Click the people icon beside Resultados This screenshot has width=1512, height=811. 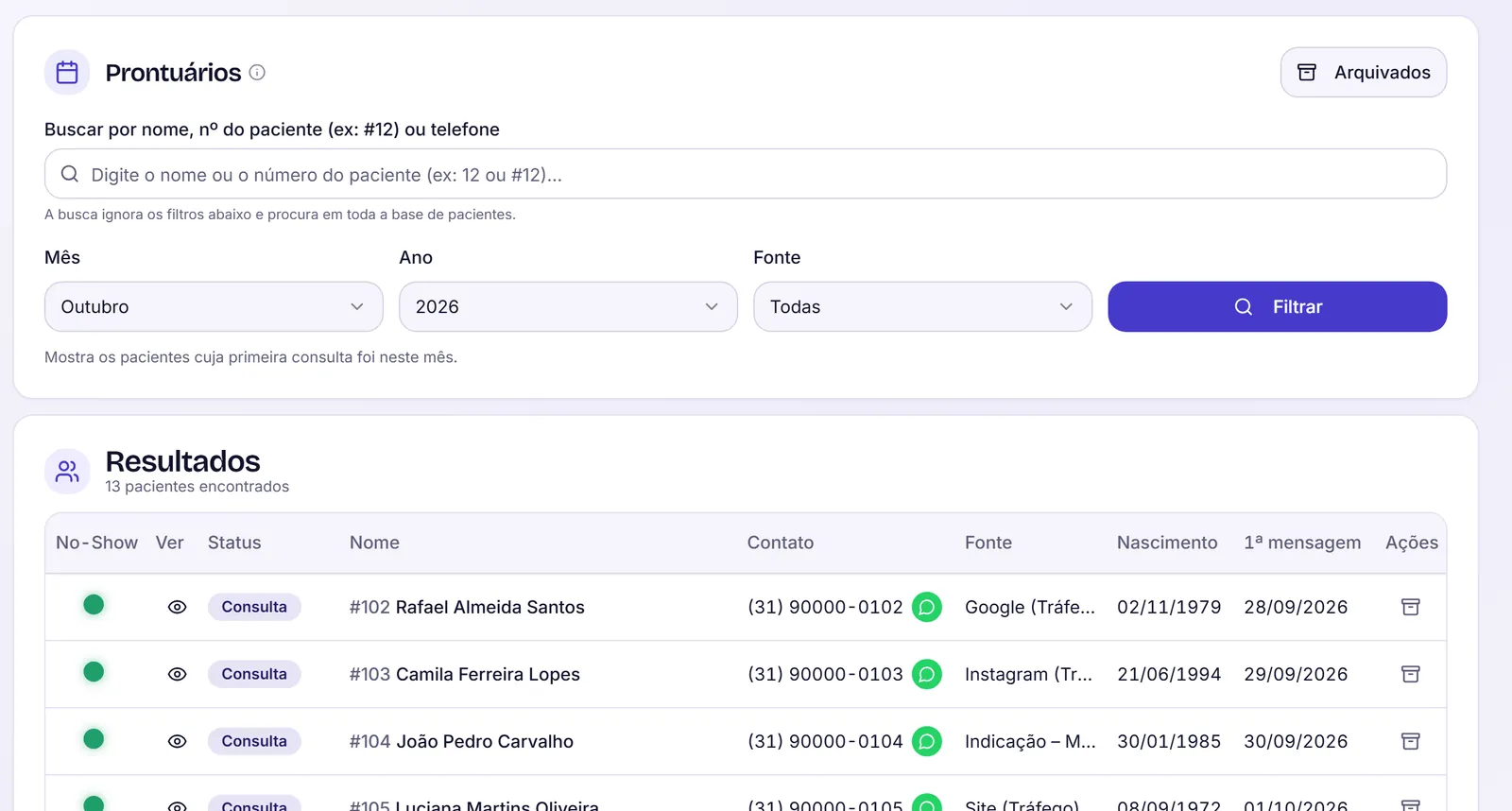[67, 471]
